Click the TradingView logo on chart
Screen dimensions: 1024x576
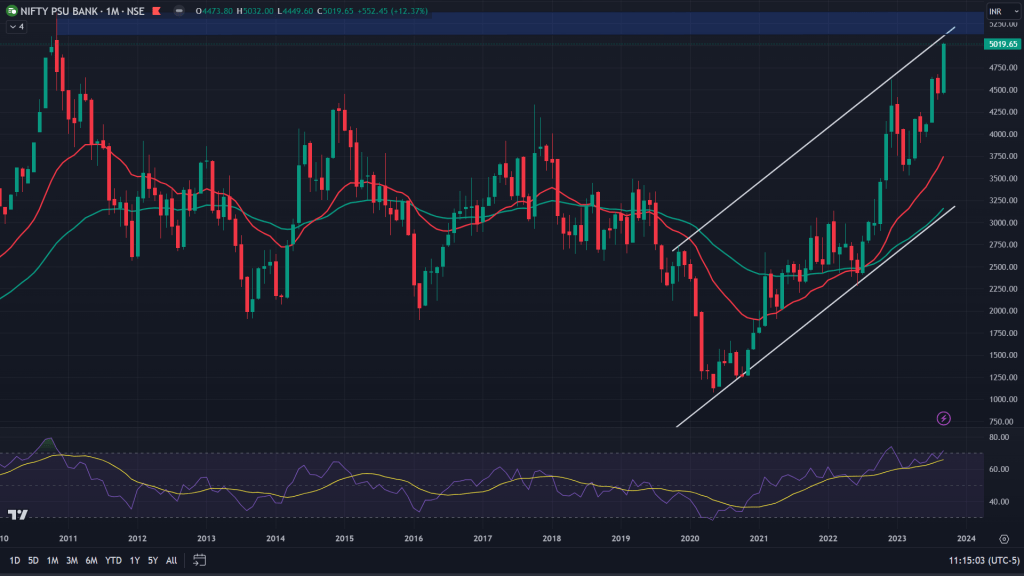click(x=16, y=515)
